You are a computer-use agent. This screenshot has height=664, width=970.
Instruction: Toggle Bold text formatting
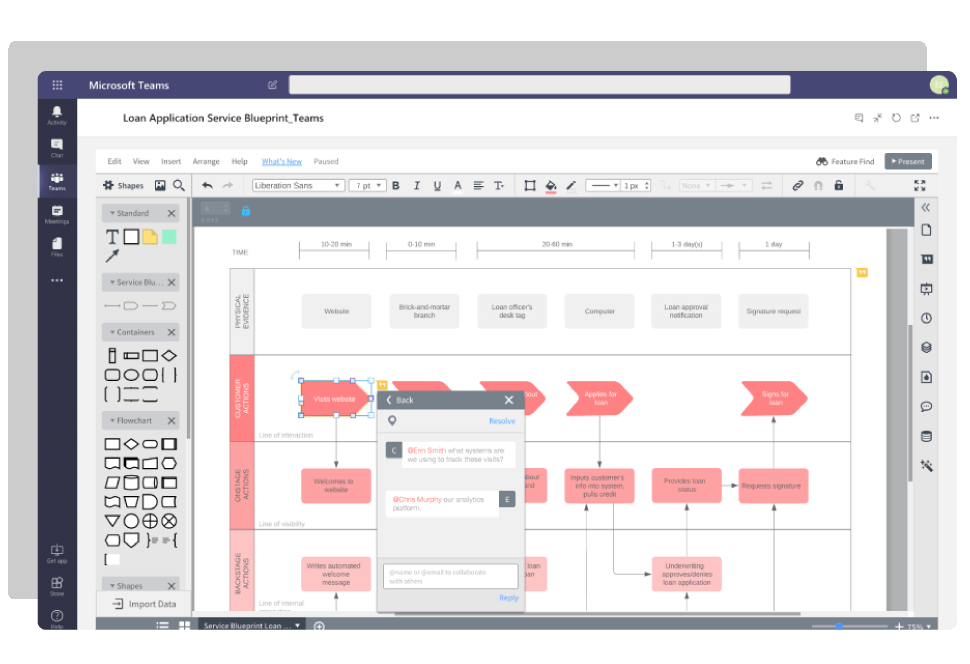coord(395,185)
